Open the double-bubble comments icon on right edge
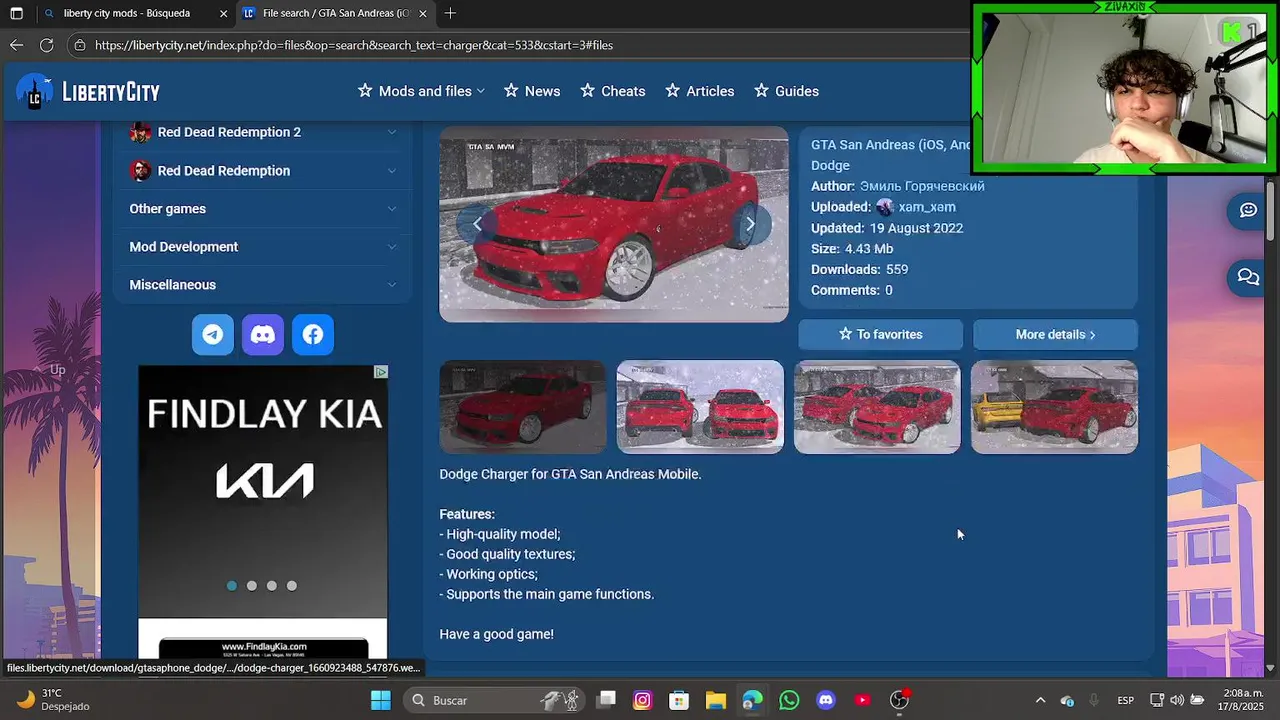Screen dimensions: 1280x720 click(x=1248, y=277)
